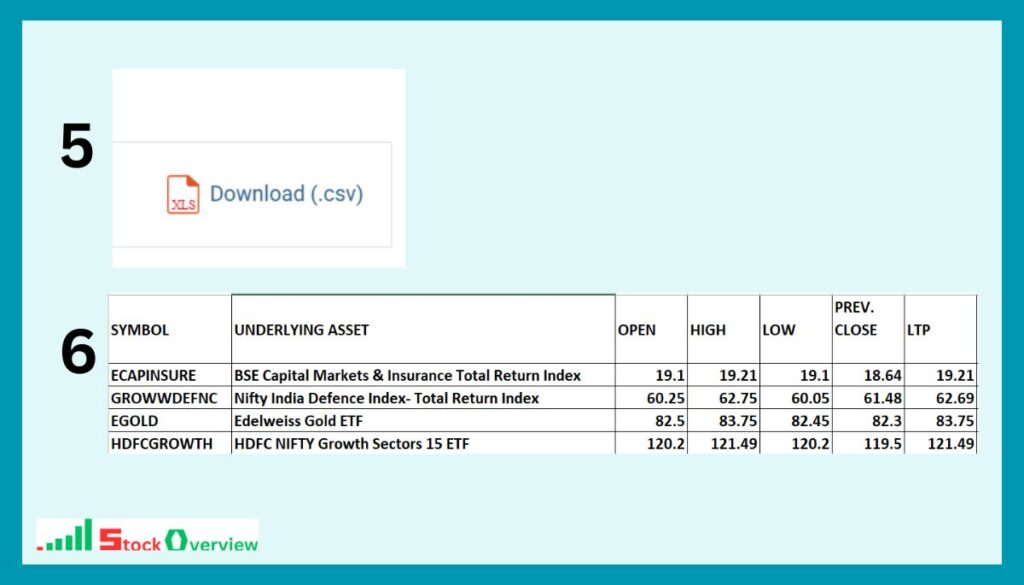Click the Download (.csv) link
The height and width of the screenshot is (585, 1024).
click(286, 194)
